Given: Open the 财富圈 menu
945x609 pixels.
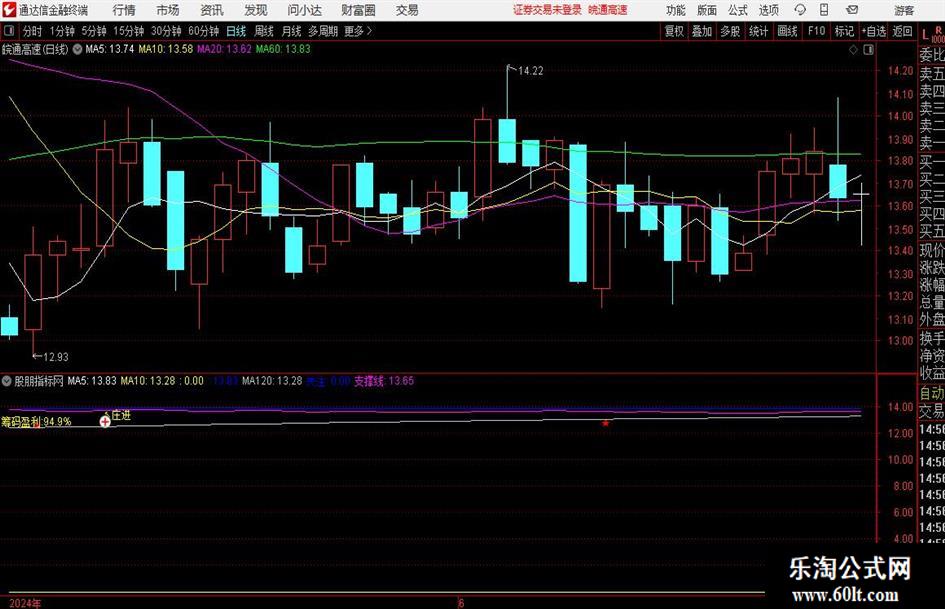Looking at the screenshot, I should point(358,10).
